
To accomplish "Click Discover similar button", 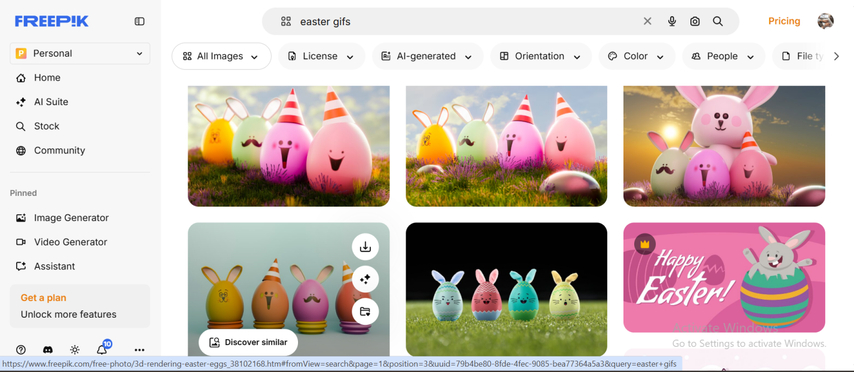I will pos(248,343).
